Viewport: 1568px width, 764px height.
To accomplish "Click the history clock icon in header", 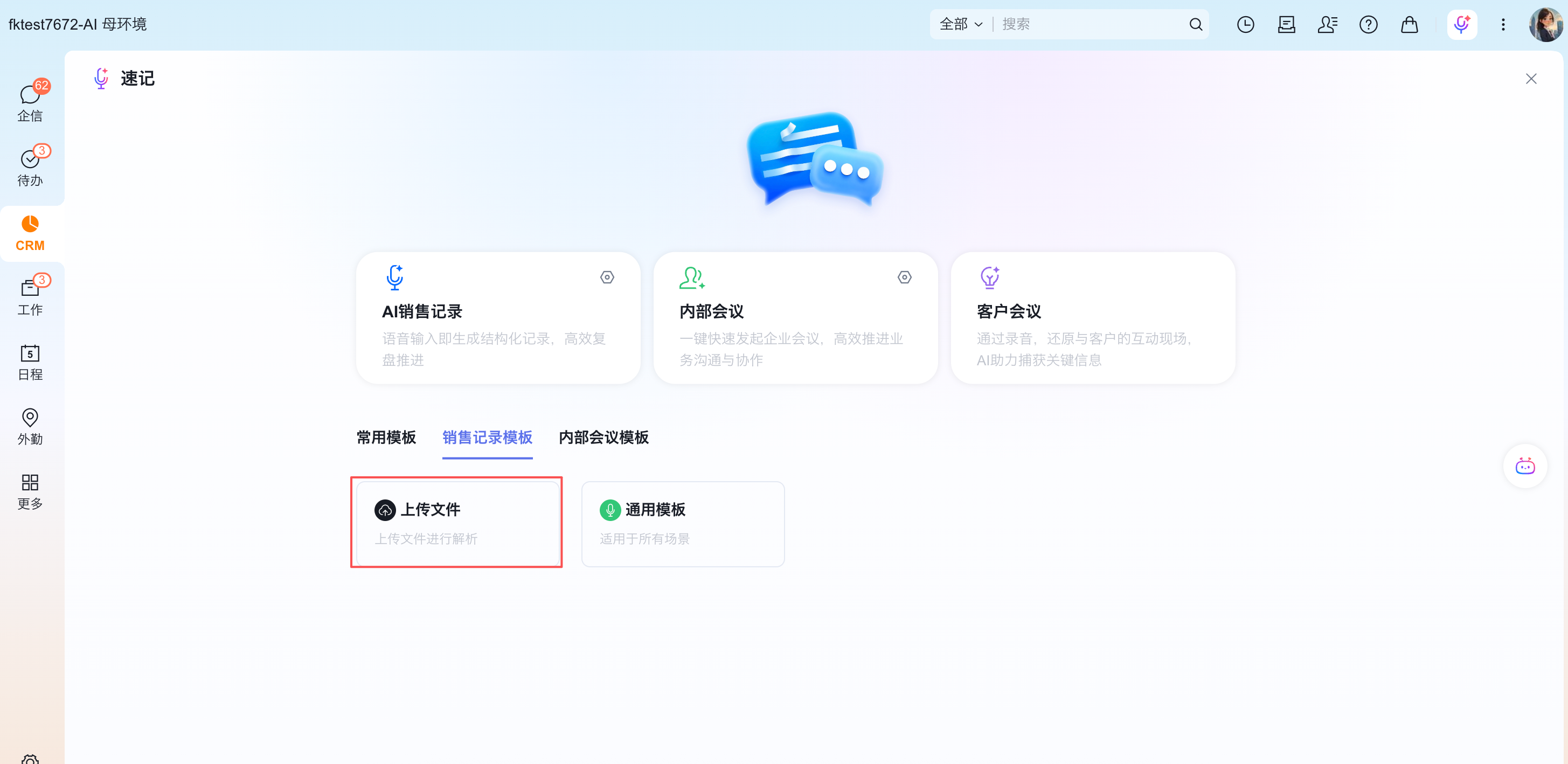I will tap(1245, 24).
